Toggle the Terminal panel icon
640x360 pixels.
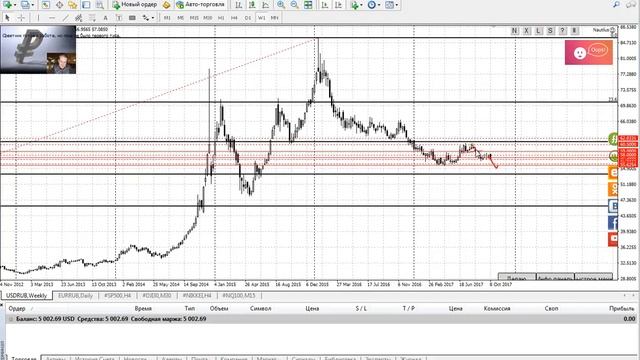click(86, 5)
